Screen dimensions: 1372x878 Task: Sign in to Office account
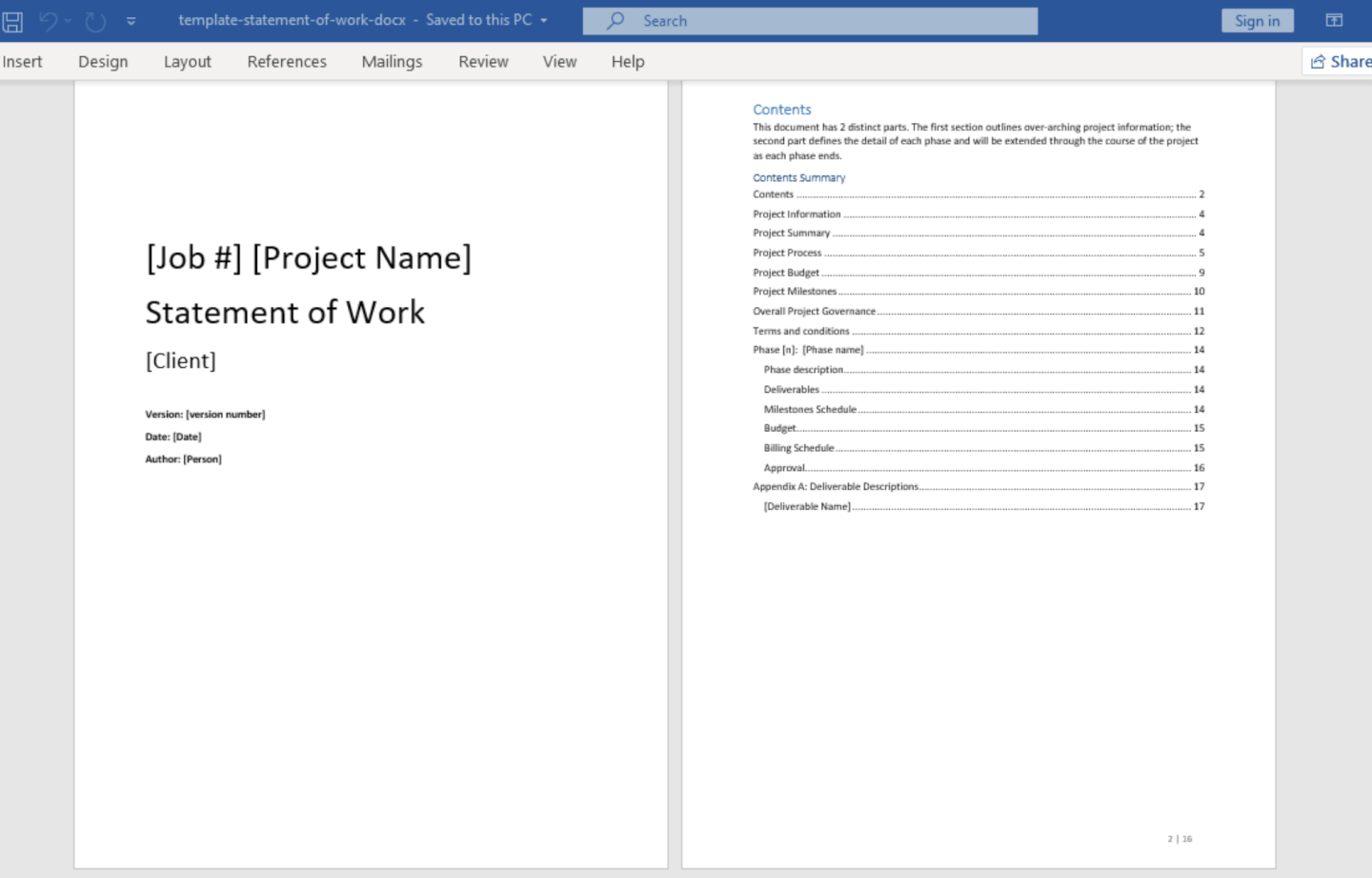(x=1257, y=20)
